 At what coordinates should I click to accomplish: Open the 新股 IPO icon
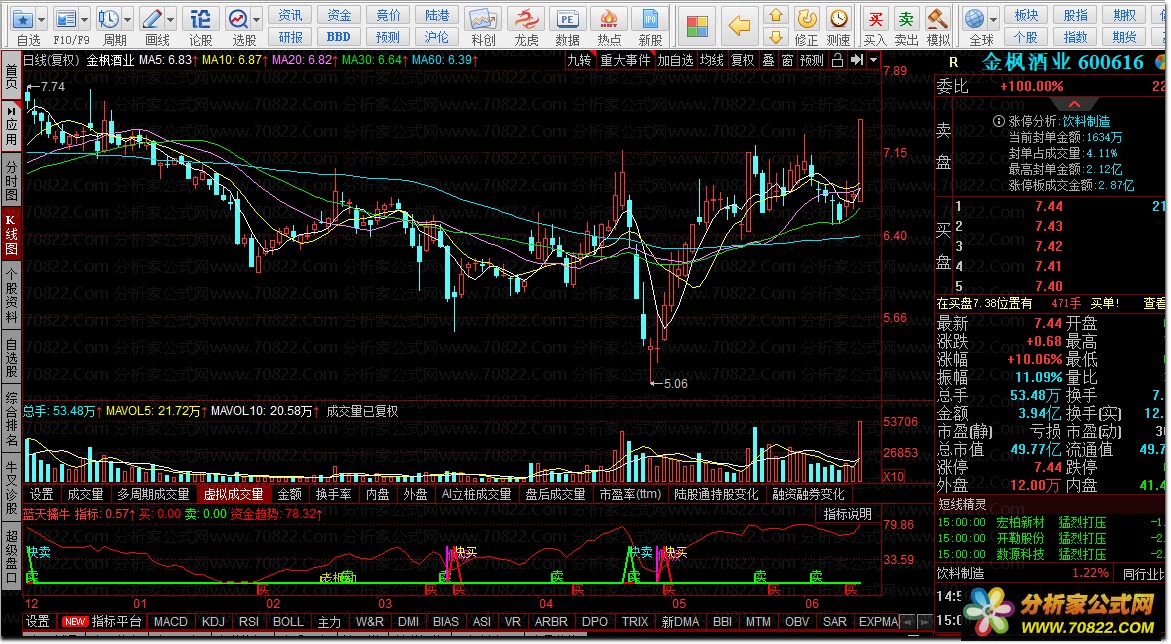pyautogui.click(x=650, y=19)
